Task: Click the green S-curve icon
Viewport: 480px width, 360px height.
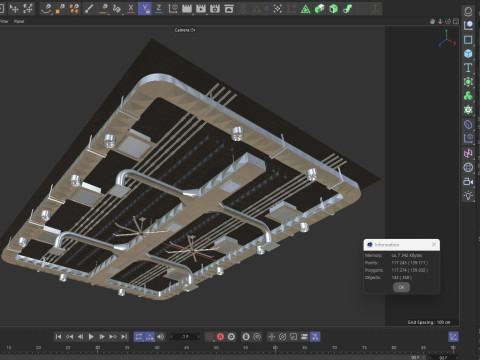Action: (x=347, y=9)
